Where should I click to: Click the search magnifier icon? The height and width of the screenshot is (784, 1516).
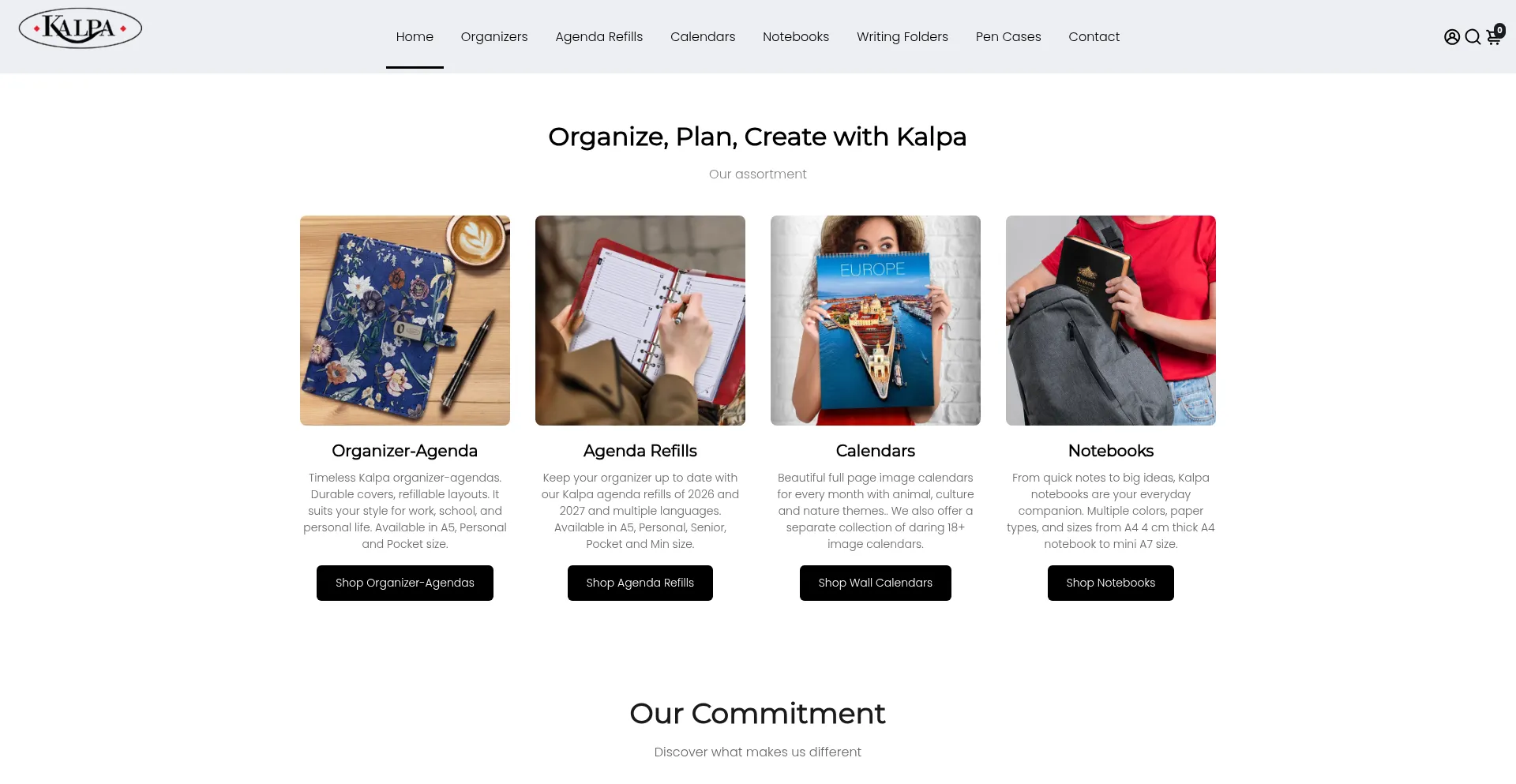(1473, 37)
